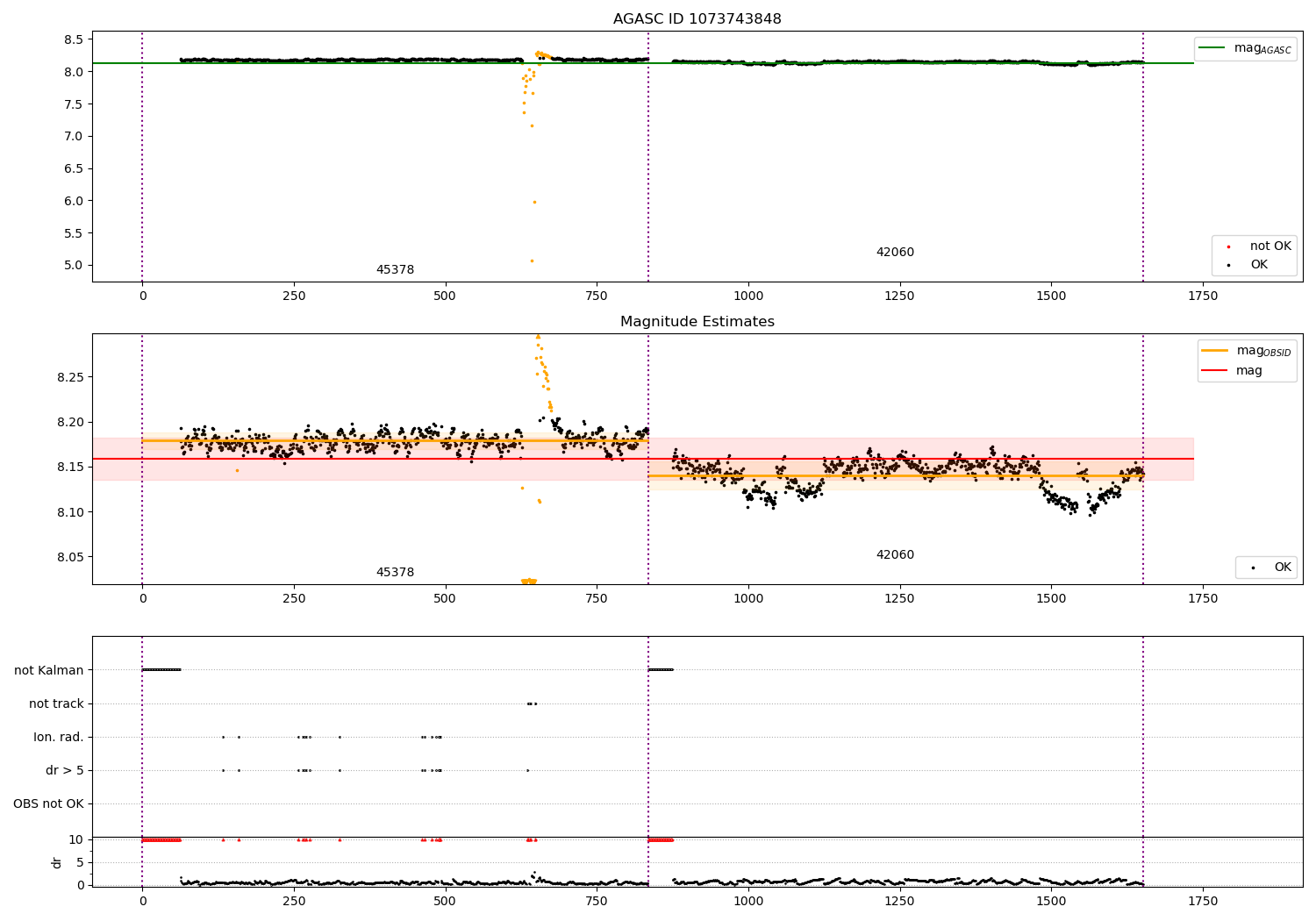This screenshot has height=921, width=1316.
Task: Click y-tick 5.0 on top plot
Action: [74, 266]
